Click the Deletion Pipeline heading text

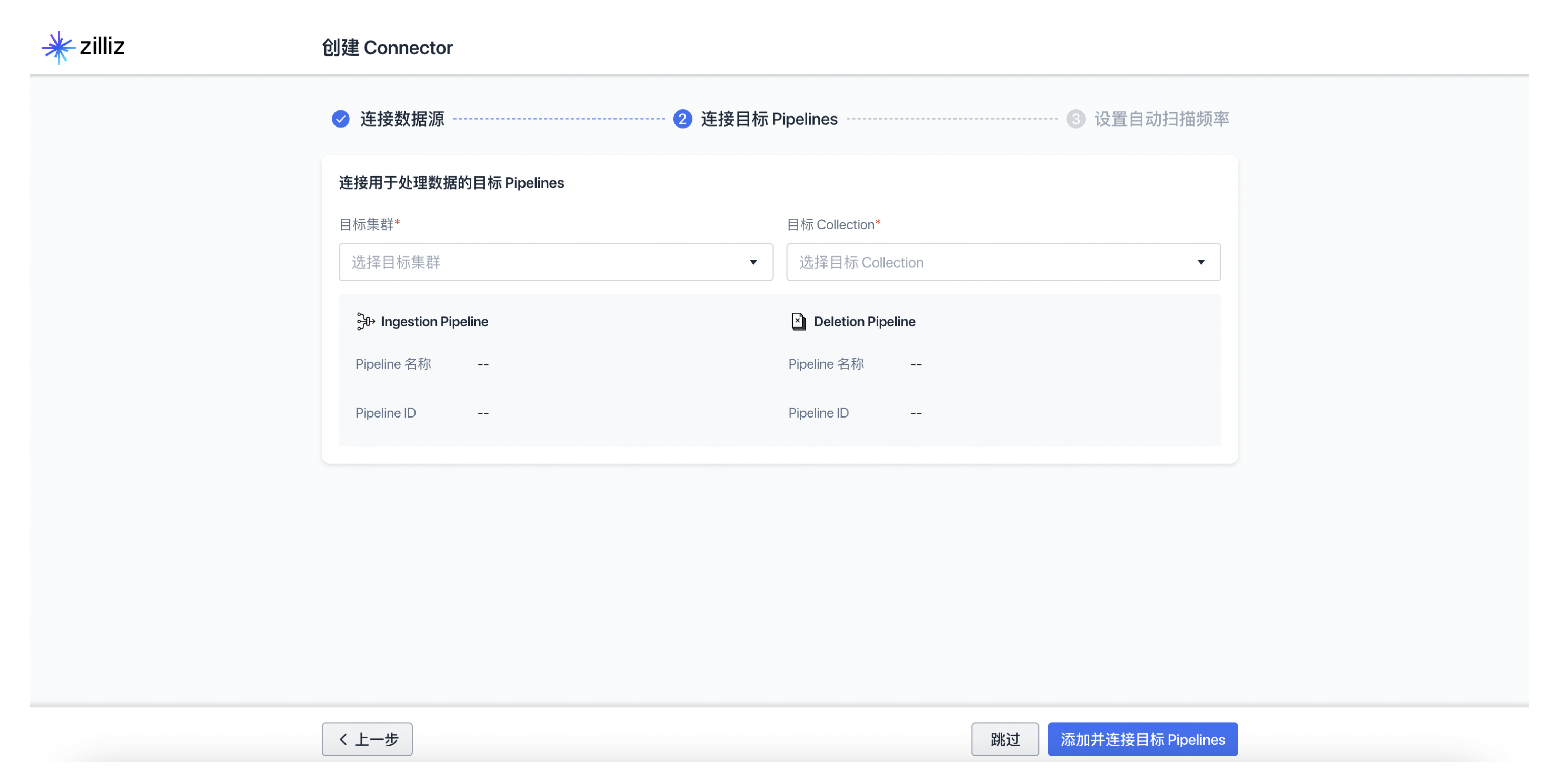pos(864,322)
